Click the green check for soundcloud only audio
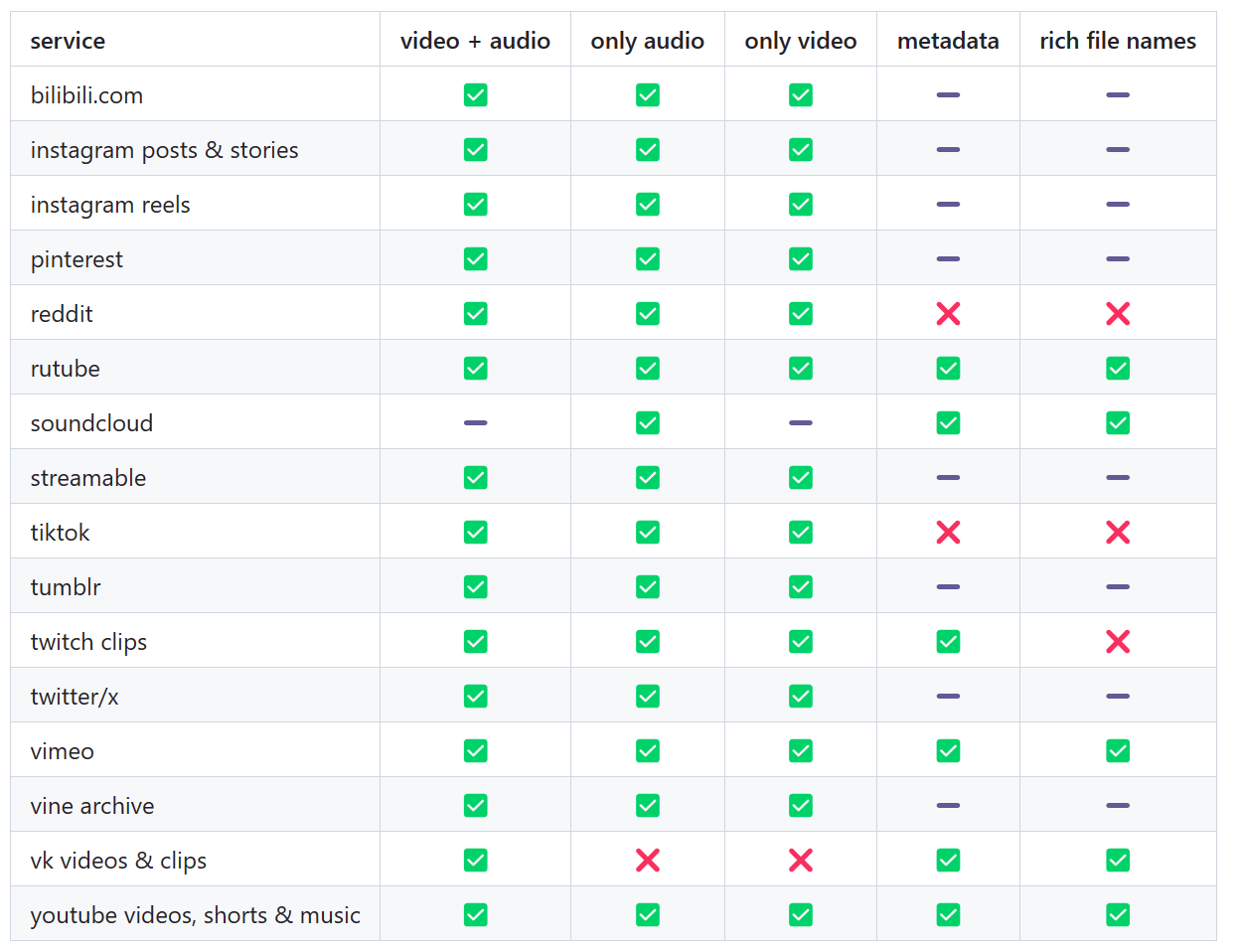 pos(648,423)
